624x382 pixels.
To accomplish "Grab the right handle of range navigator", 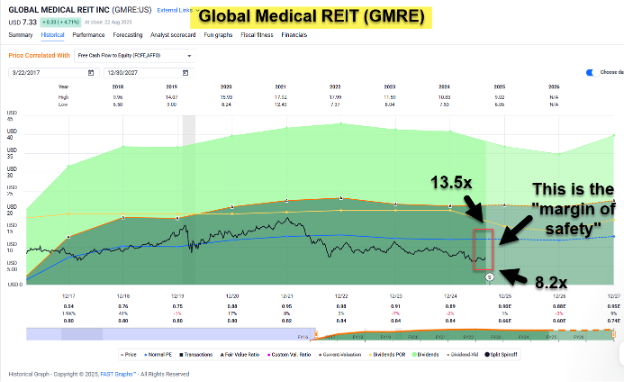I will point(613,335).
